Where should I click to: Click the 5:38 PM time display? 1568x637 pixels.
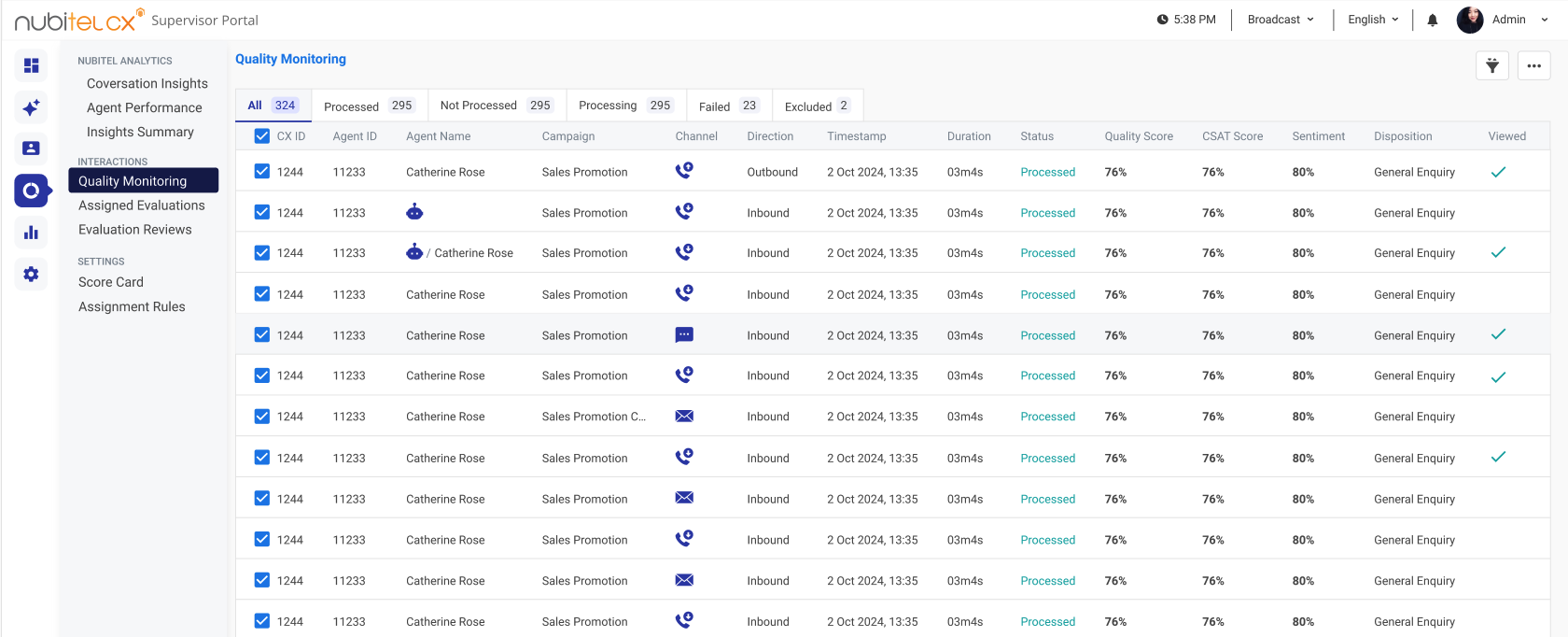[1195, 20]
